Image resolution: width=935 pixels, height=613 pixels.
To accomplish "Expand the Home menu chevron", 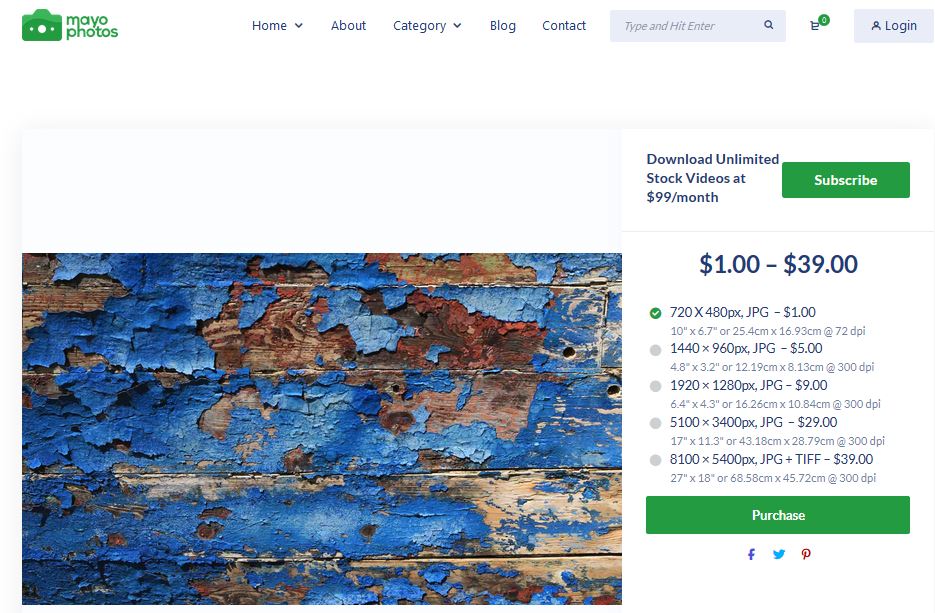I will pos(299,26).
